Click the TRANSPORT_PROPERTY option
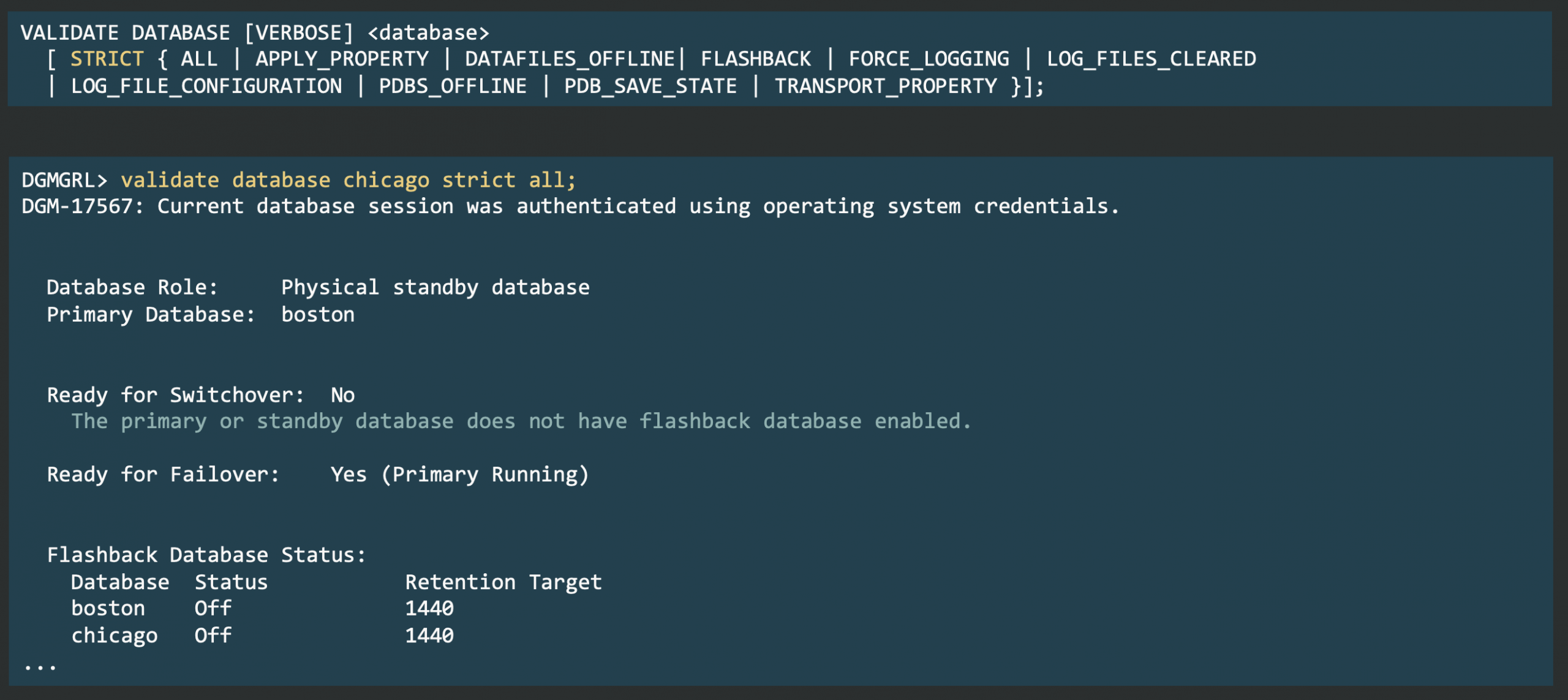 pos(886,86)
